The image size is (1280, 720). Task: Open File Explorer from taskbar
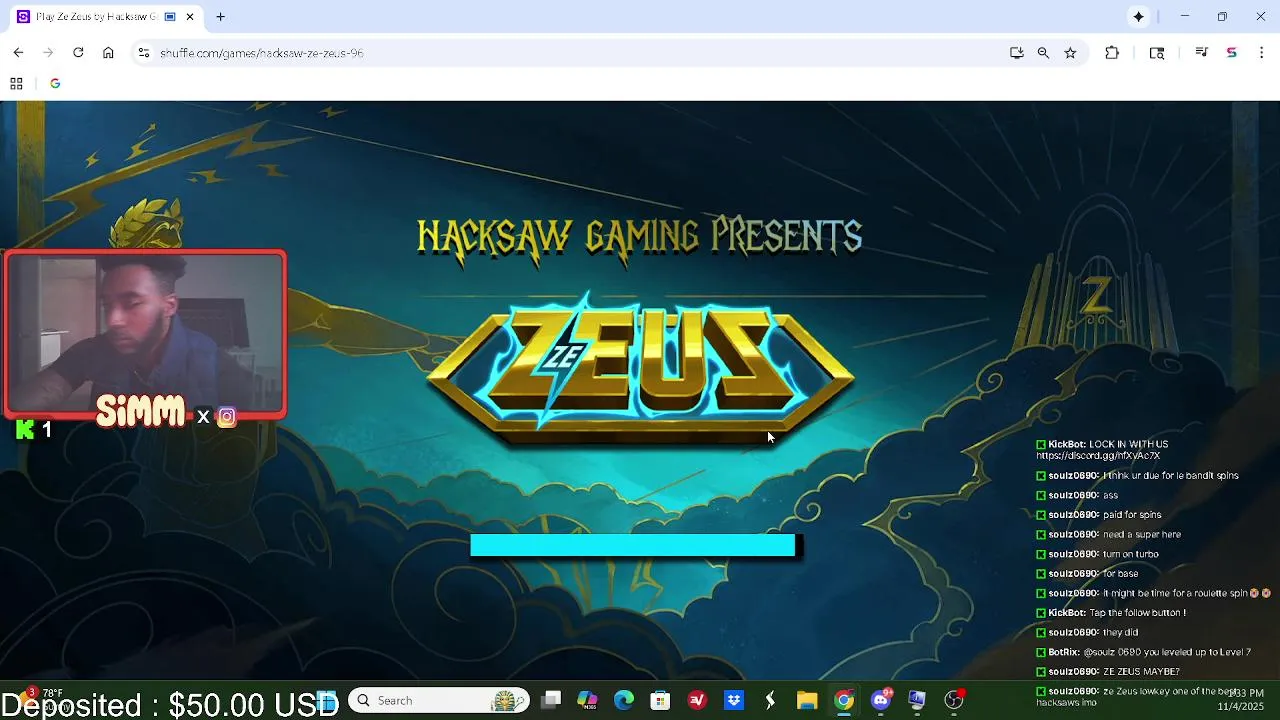tap(807, 701)
